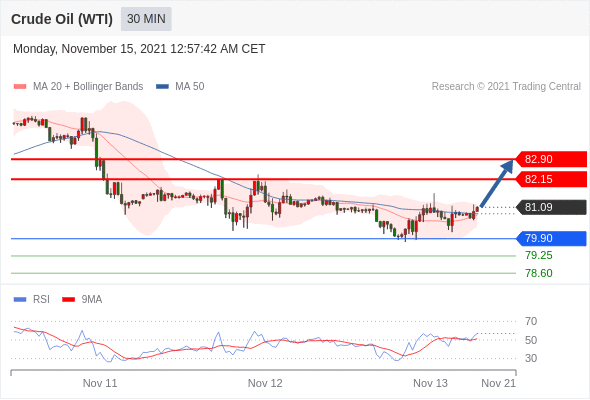Click the Nov 13 date axis label
The image size is (590, 400).
pos(430,383)
